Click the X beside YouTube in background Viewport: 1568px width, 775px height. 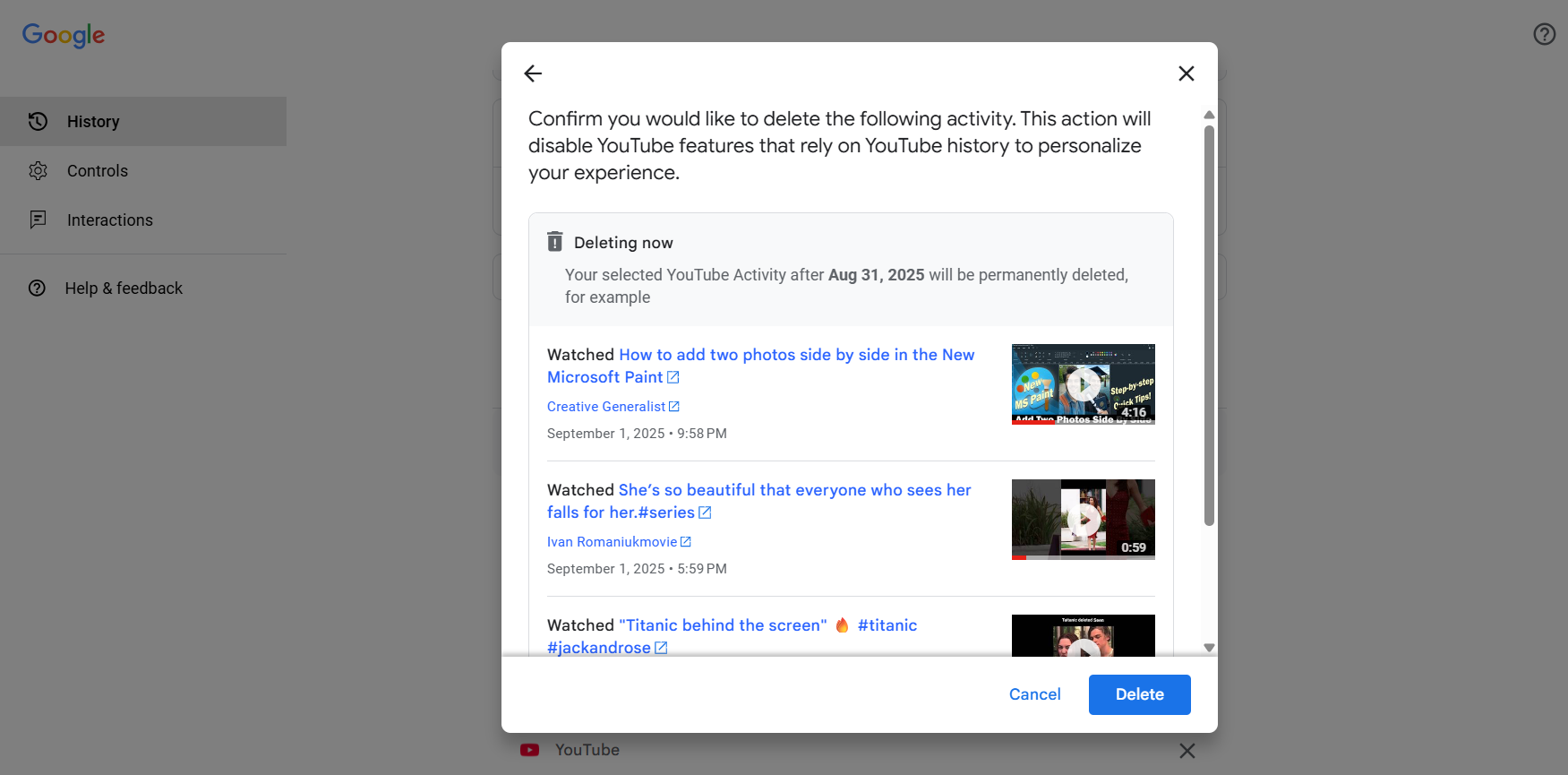[1187, 751]
